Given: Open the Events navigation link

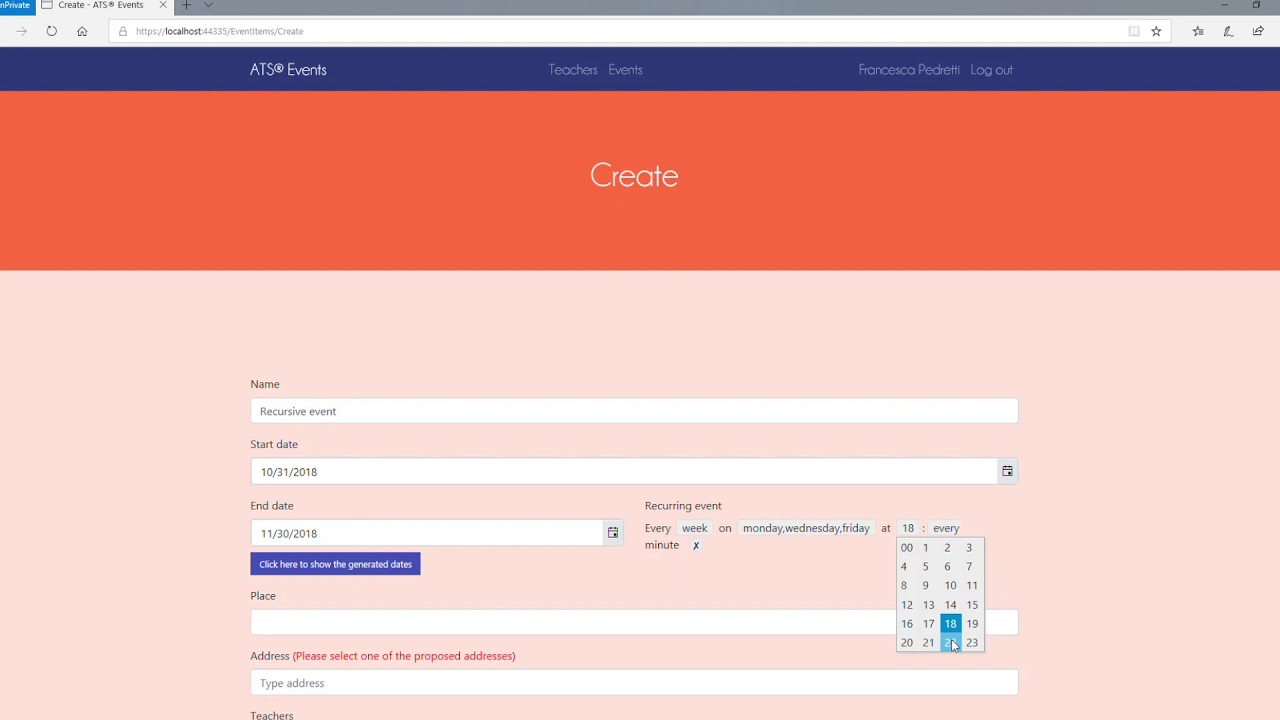Looking at the screenshot, I should (x=625, y=70).
